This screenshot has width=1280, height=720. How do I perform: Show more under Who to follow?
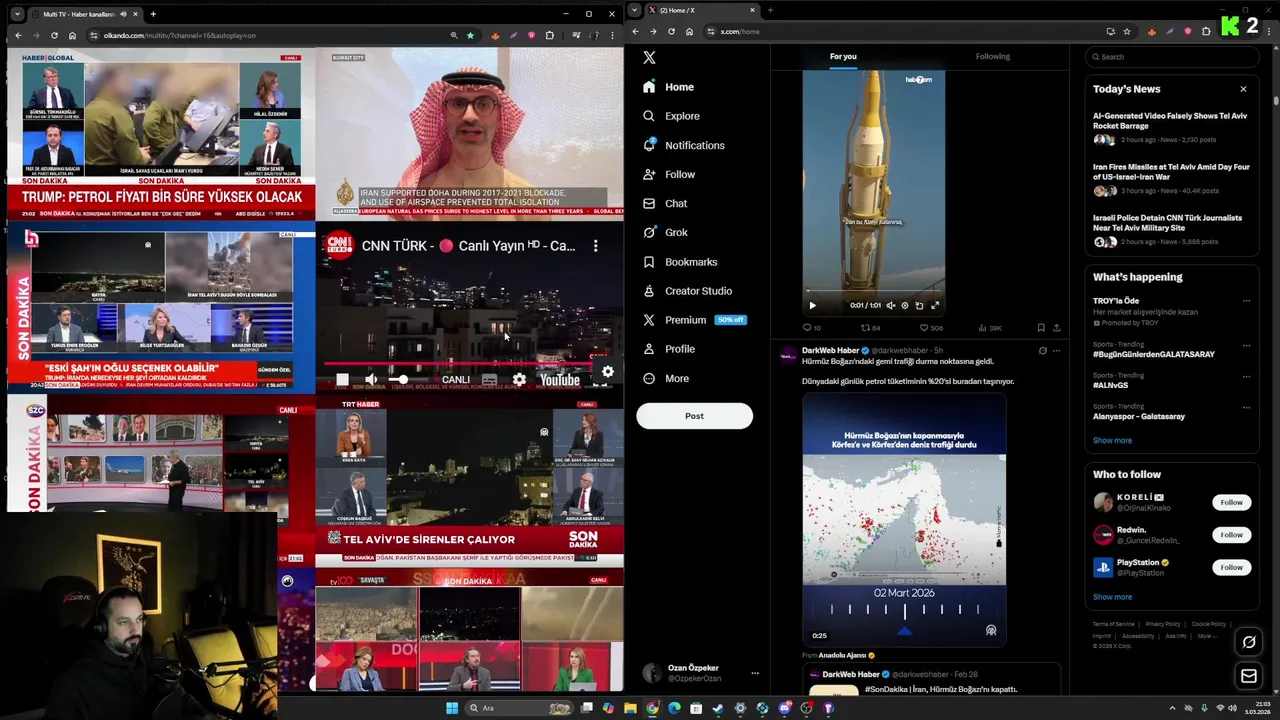[1112, 597]
